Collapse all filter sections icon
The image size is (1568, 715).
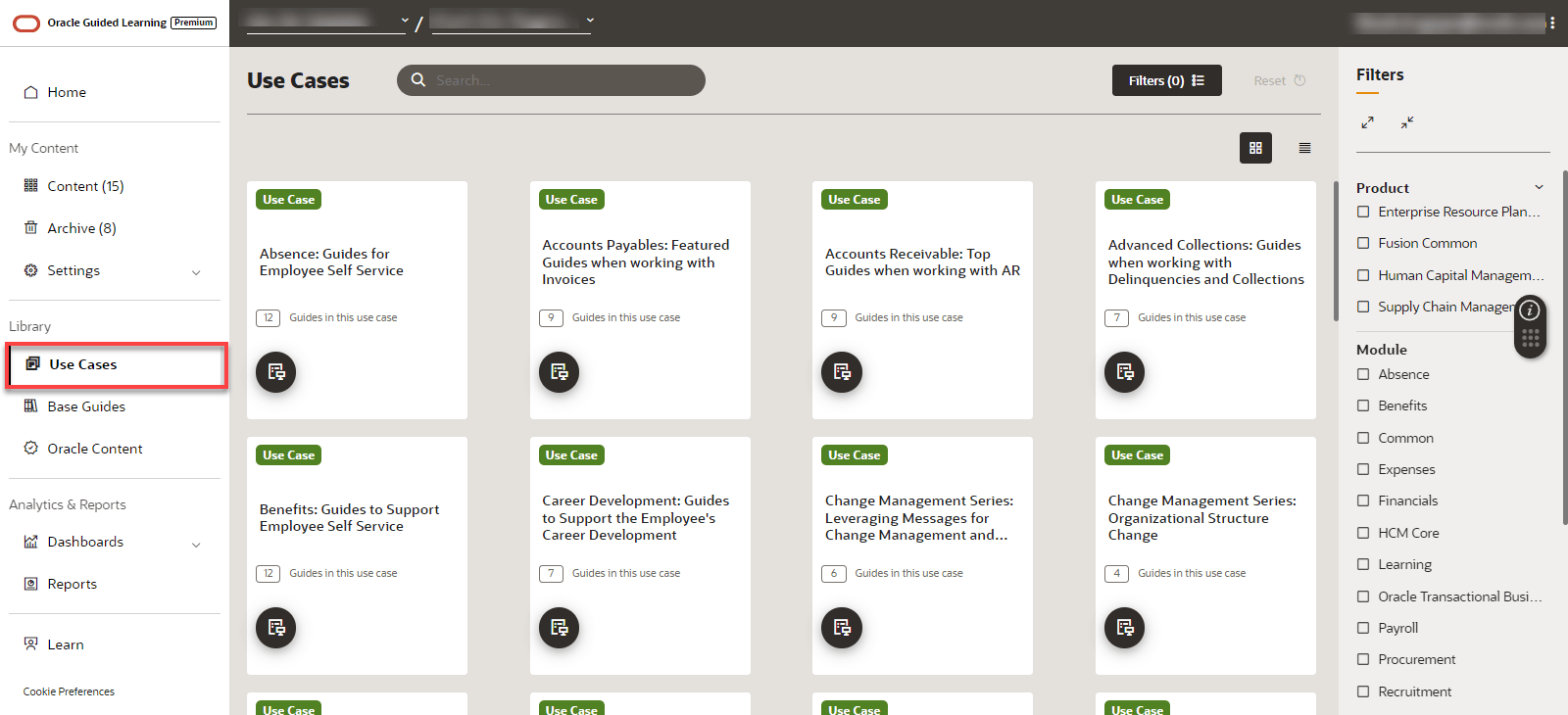click(x=1407, y=122)
